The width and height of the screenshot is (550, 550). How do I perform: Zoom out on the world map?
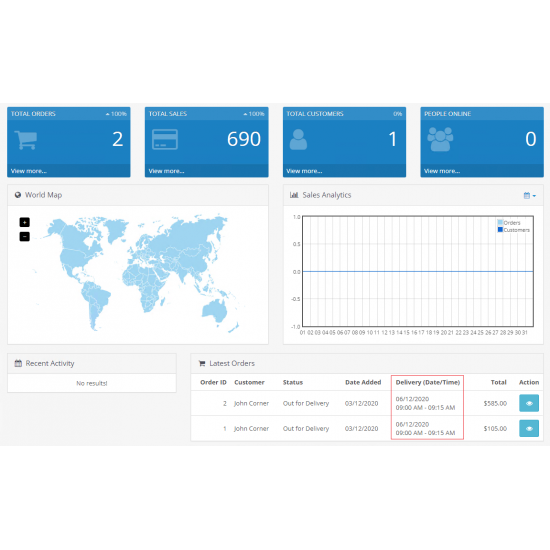tap(25, 237)
